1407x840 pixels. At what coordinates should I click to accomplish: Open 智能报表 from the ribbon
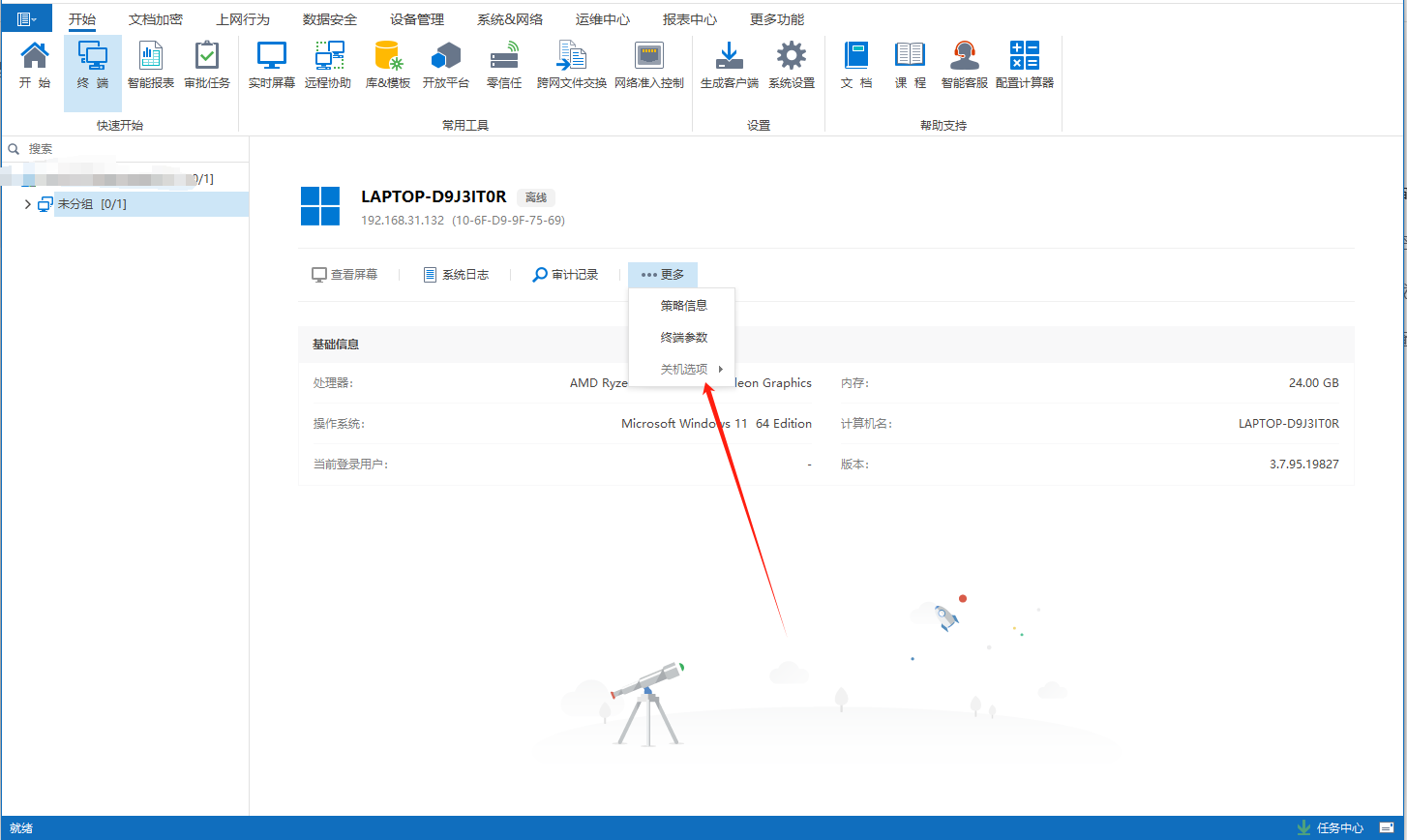[151, 65]
